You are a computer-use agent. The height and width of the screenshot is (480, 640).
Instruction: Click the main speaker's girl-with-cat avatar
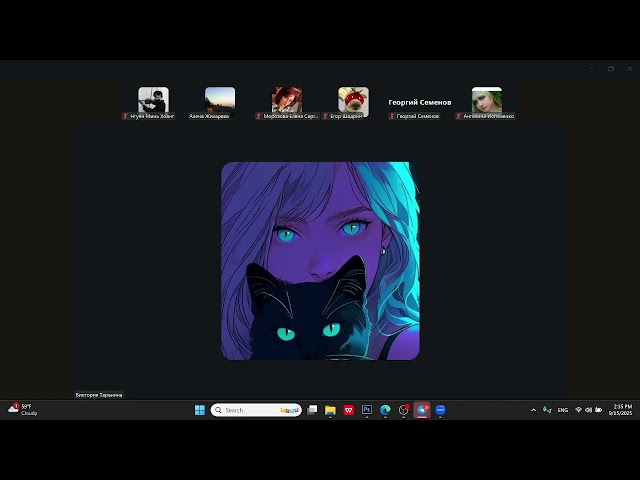tap(320, 261)
